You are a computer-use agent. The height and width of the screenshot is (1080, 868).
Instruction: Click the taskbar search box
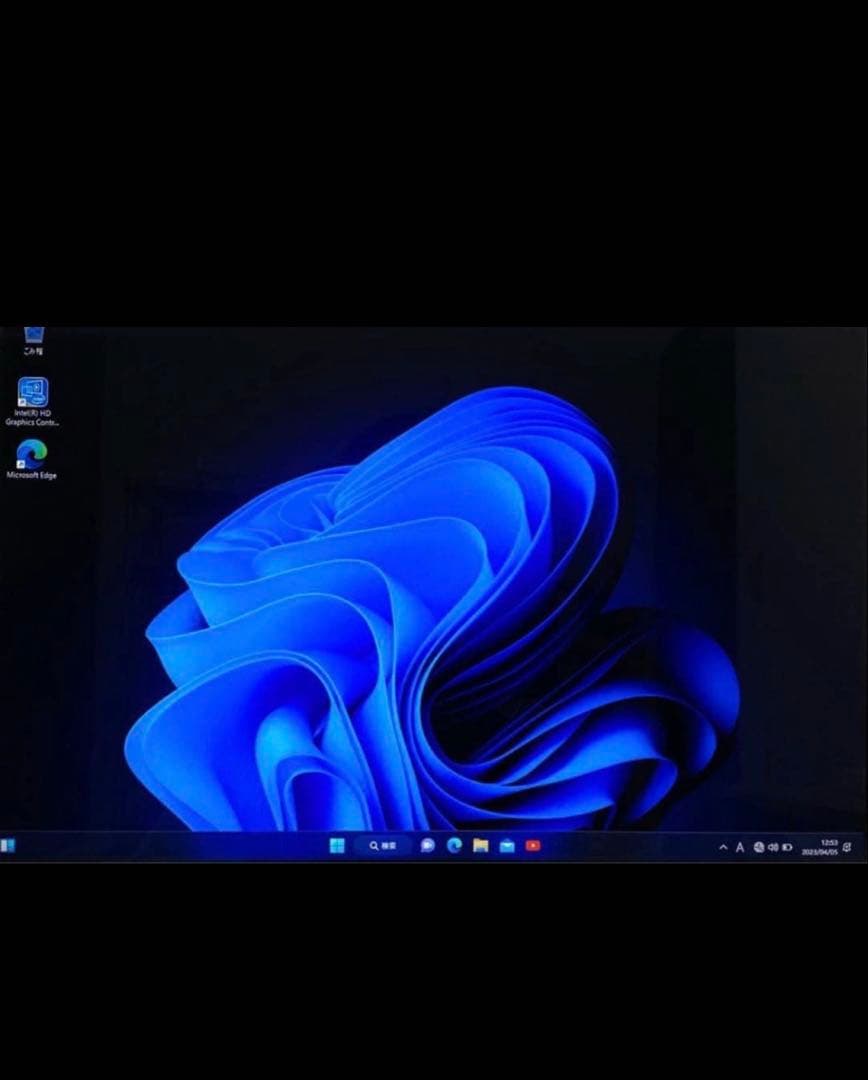(x=383, y=846)
